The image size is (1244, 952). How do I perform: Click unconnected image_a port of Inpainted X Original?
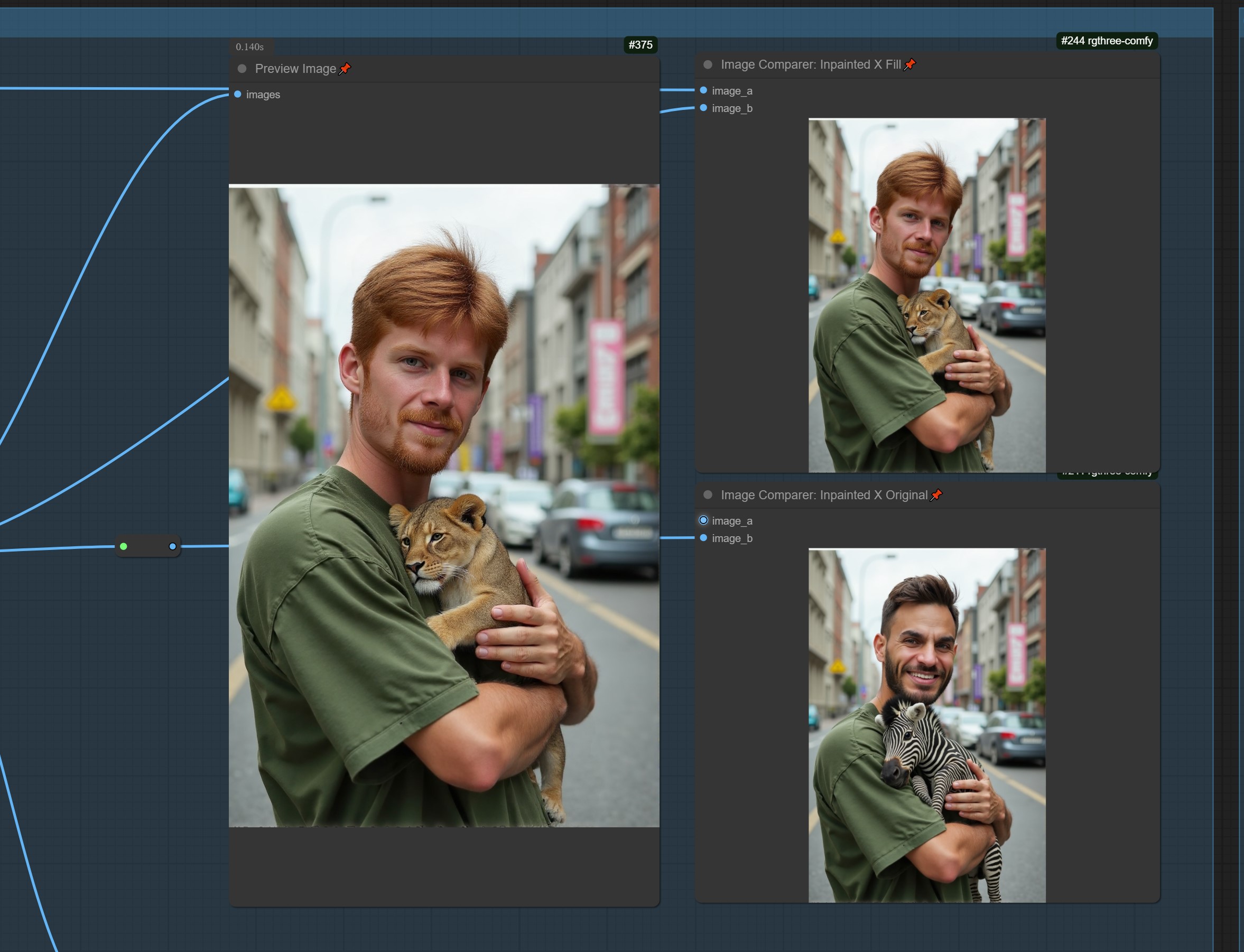click(x=703, y=520)
